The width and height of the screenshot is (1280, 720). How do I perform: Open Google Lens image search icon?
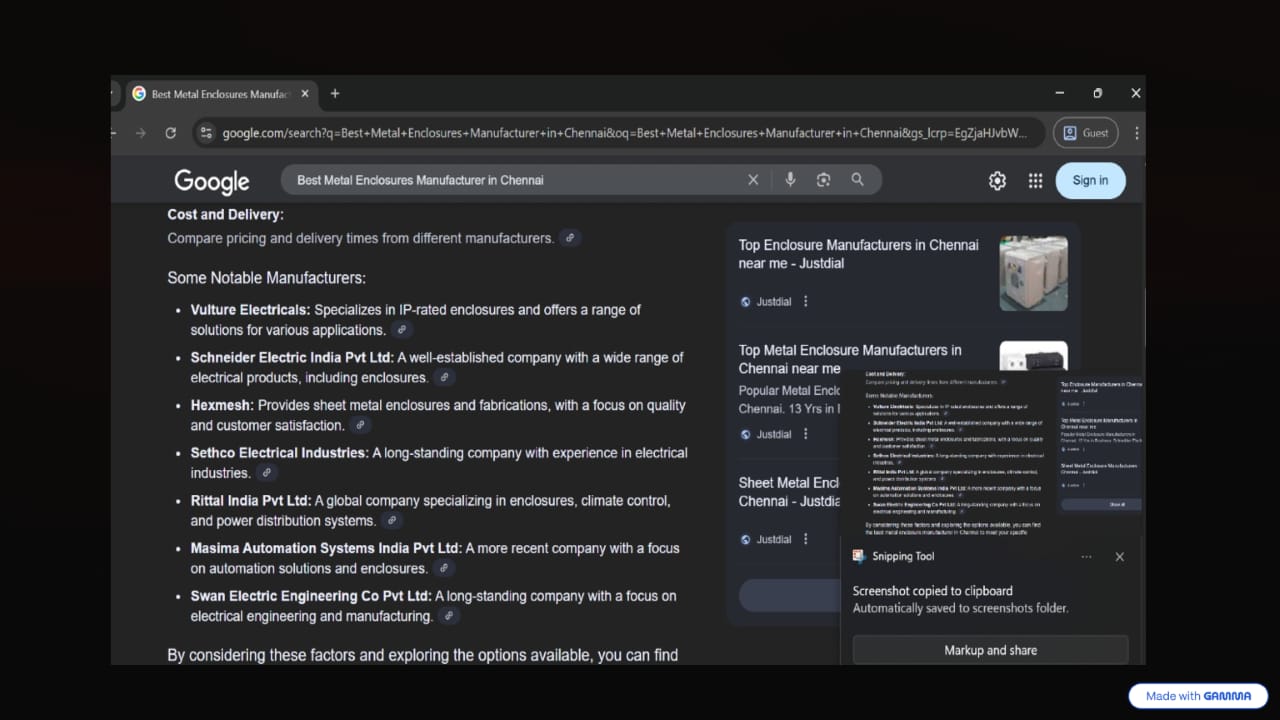click(x=823, y=180)
